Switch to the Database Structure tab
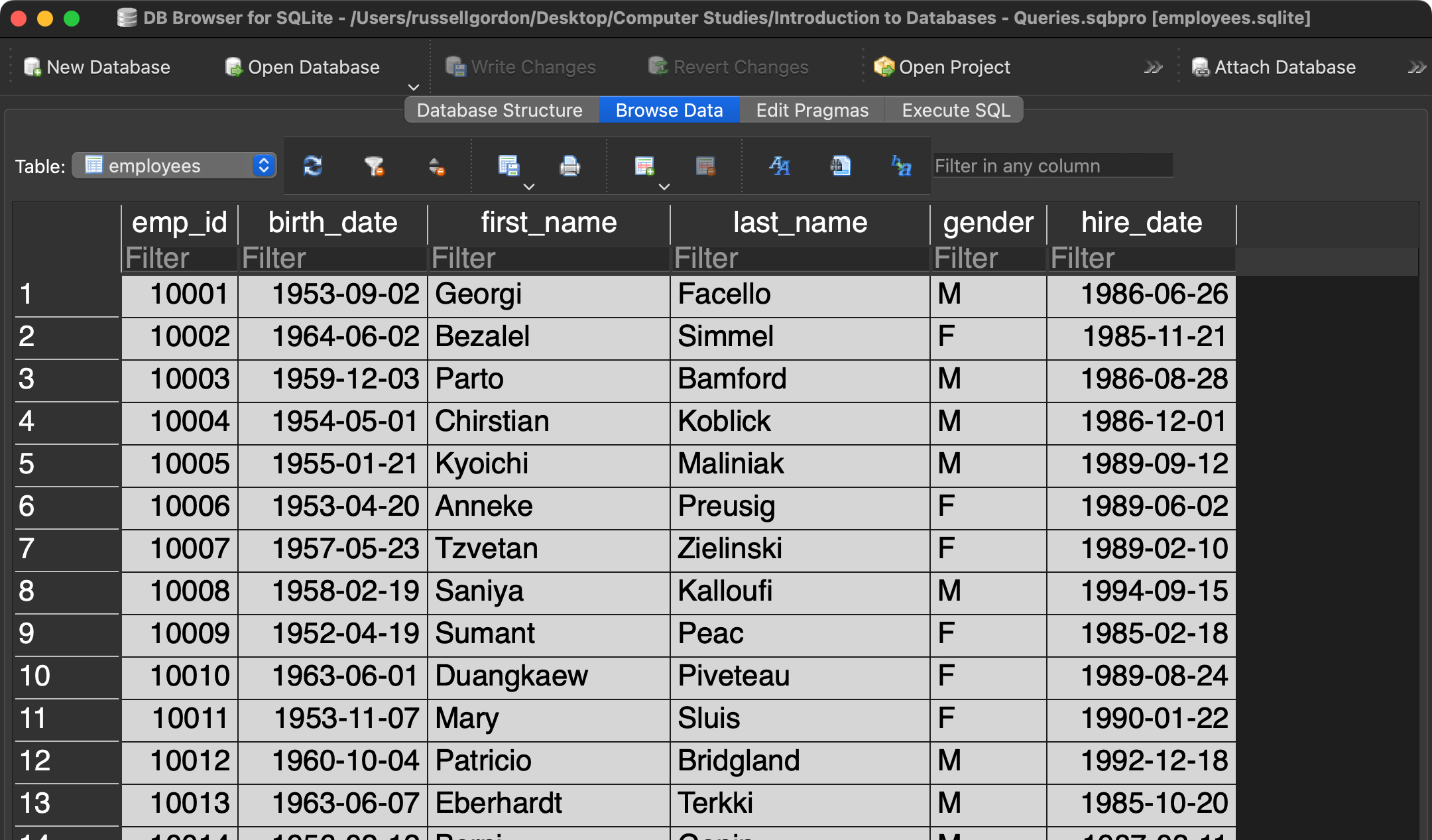Viewport: 1432px width, 840px height. click(x=499, y=110)
